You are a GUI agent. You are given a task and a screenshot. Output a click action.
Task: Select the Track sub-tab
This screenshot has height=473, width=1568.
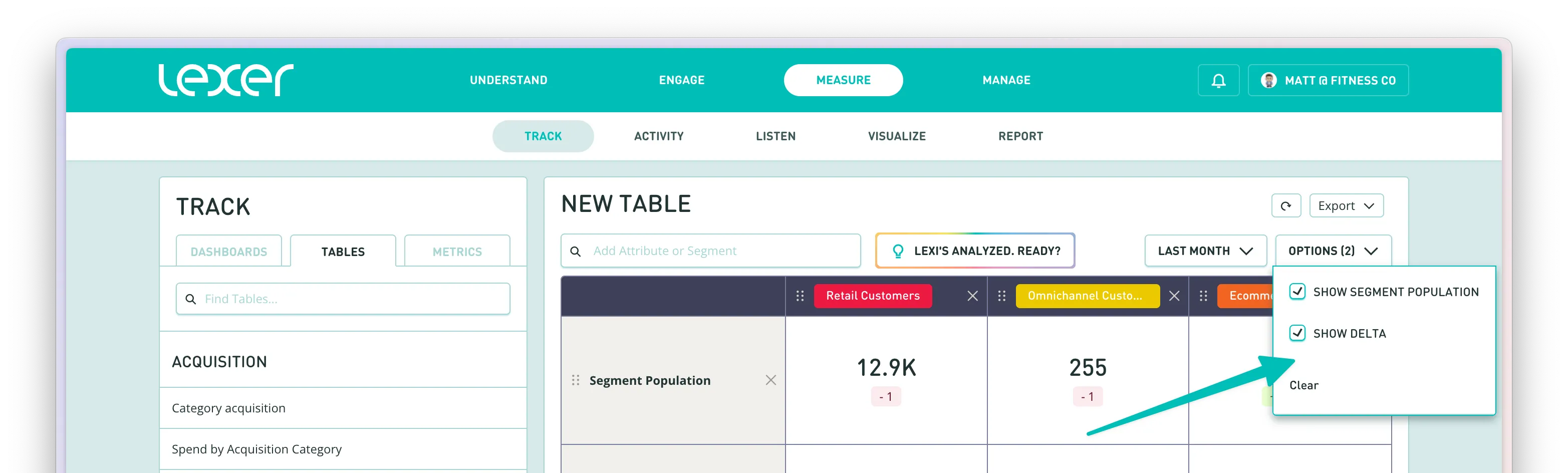tap(543, 136)
